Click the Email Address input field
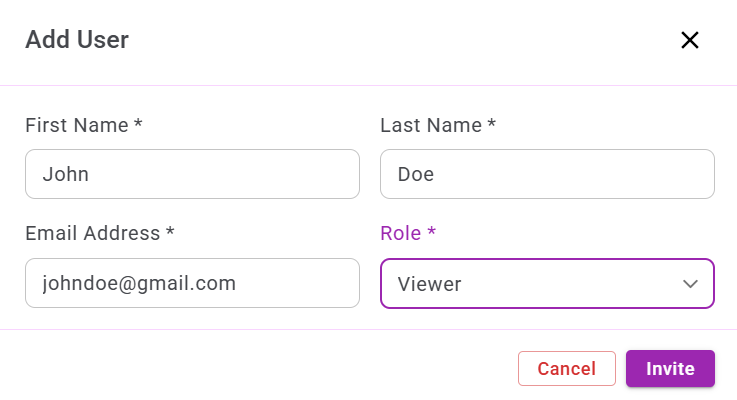 192,283
